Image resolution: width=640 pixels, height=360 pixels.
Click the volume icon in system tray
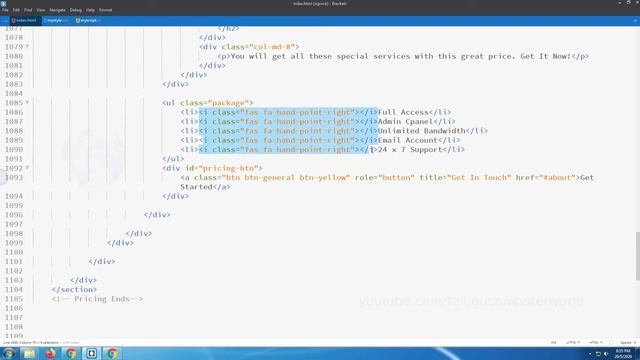click(x=606, y=354)
